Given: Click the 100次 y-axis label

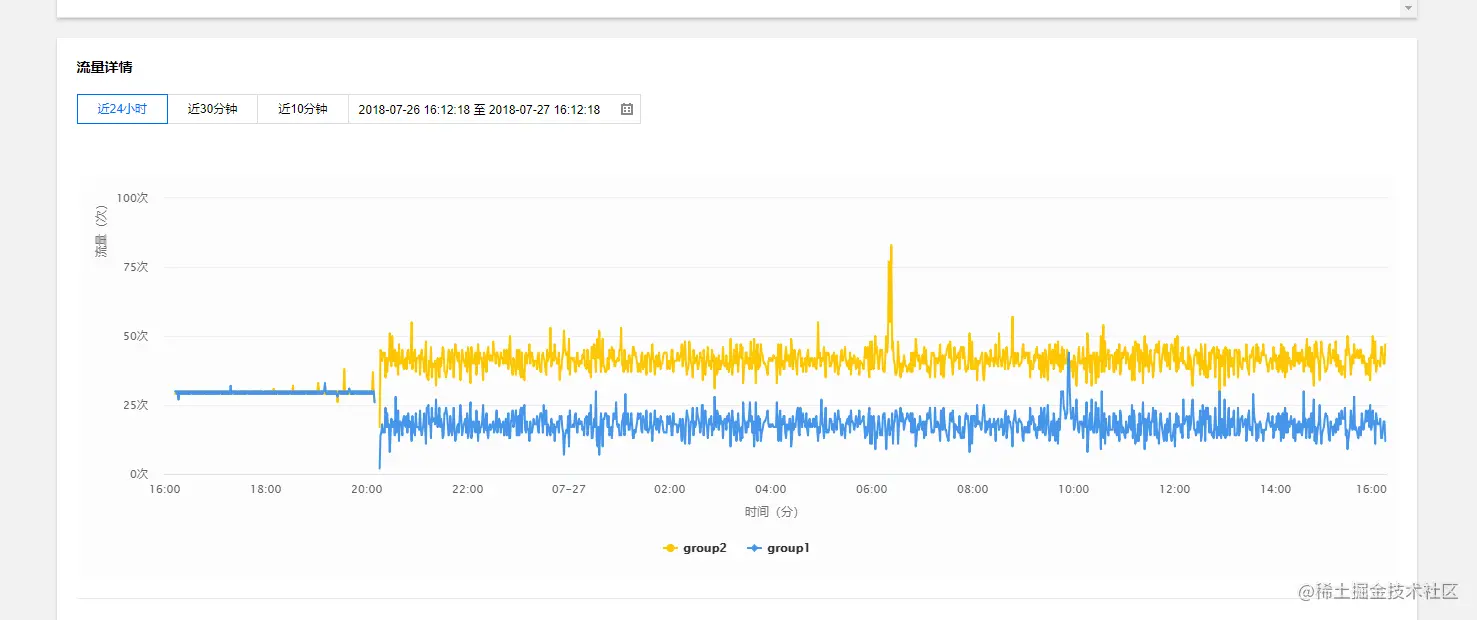Looking at the screenshot, I should tap(132, 198).
